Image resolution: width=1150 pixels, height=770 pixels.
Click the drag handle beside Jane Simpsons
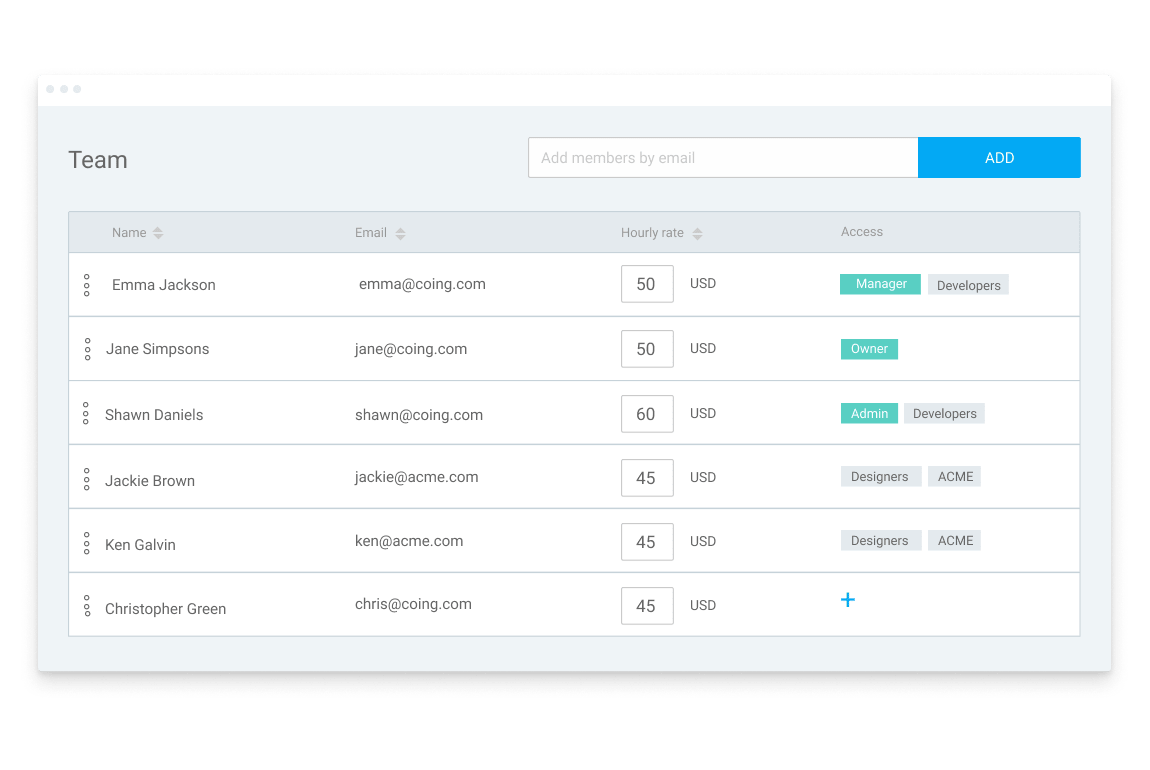click(87, 348)
